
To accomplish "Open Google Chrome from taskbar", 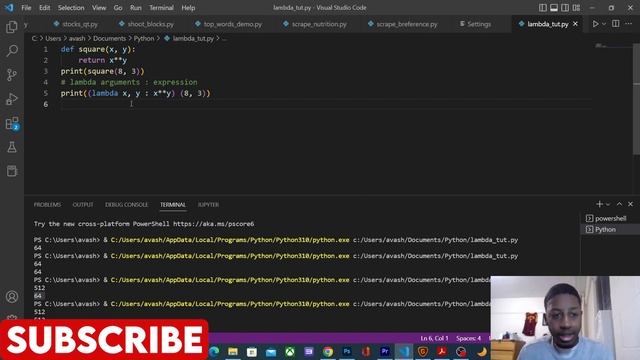I will click(328, 351).
